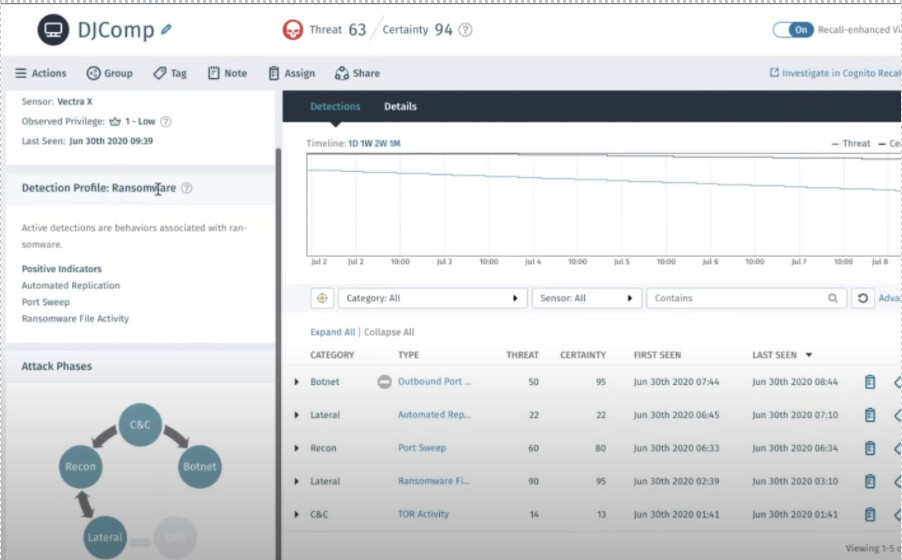Open the Ransomware Fi... detection link

coord(434,481)
